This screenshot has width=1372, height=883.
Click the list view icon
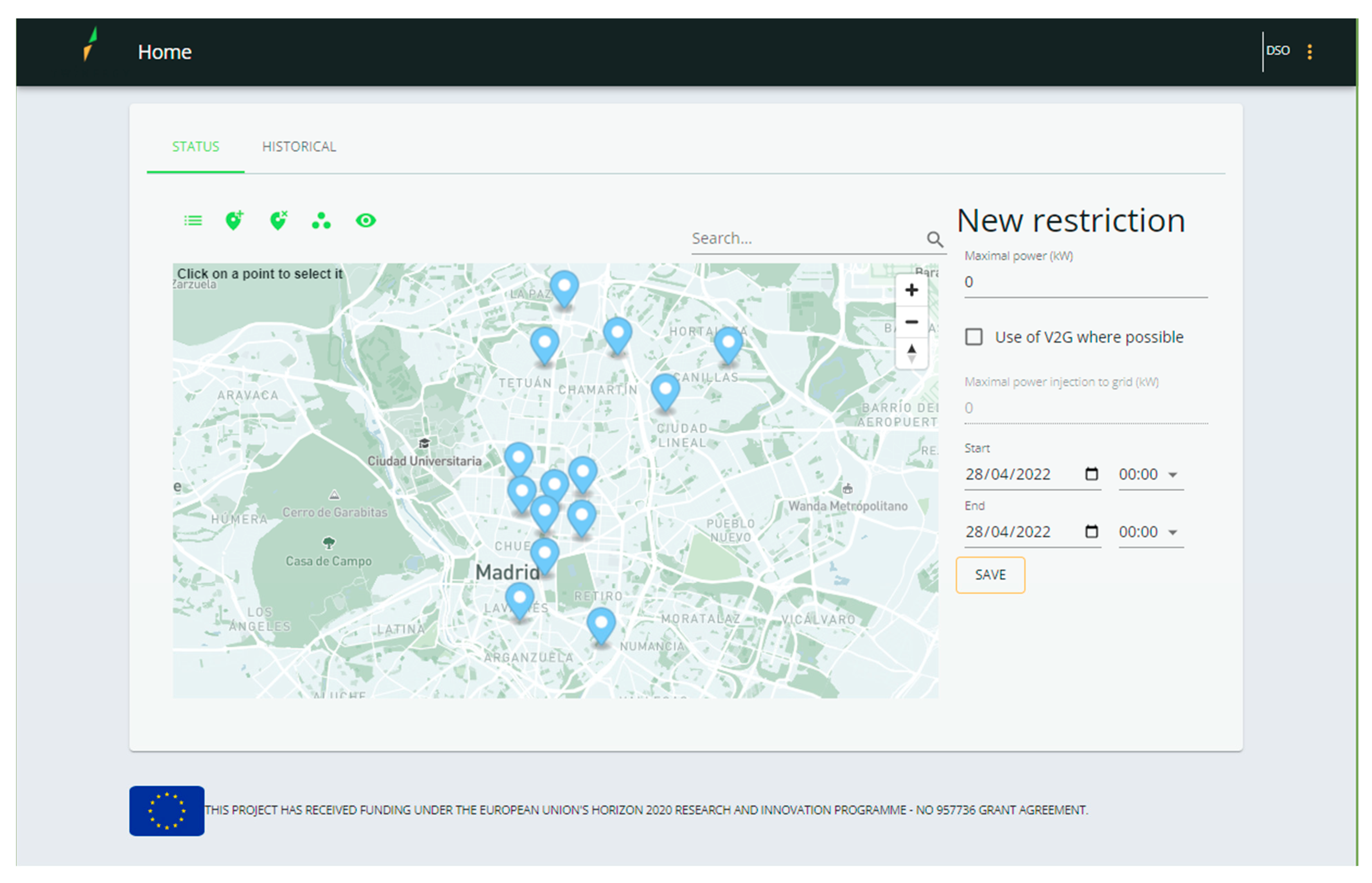[193, 221]
